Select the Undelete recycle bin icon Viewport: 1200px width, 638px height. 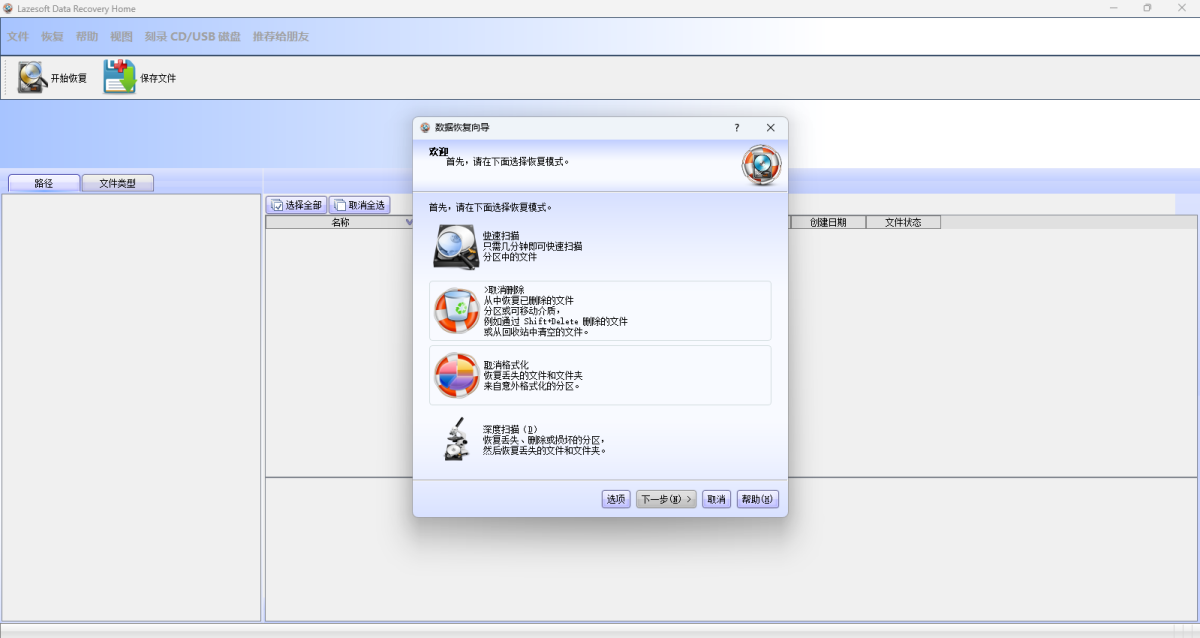point(456,311)
